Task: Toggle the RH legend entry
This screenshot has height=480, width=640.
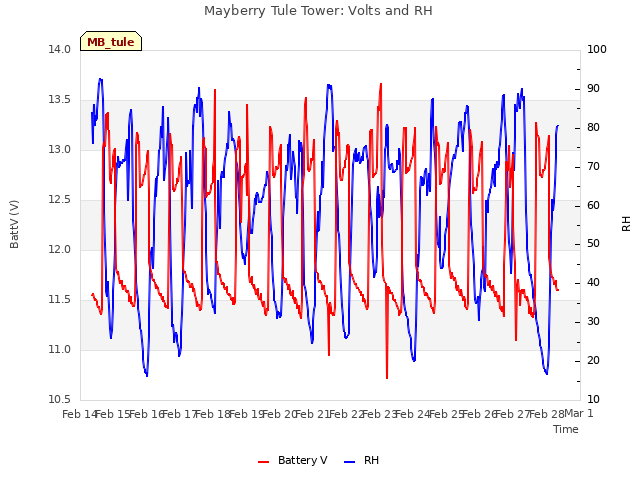Action: click(x=362, y=460)
